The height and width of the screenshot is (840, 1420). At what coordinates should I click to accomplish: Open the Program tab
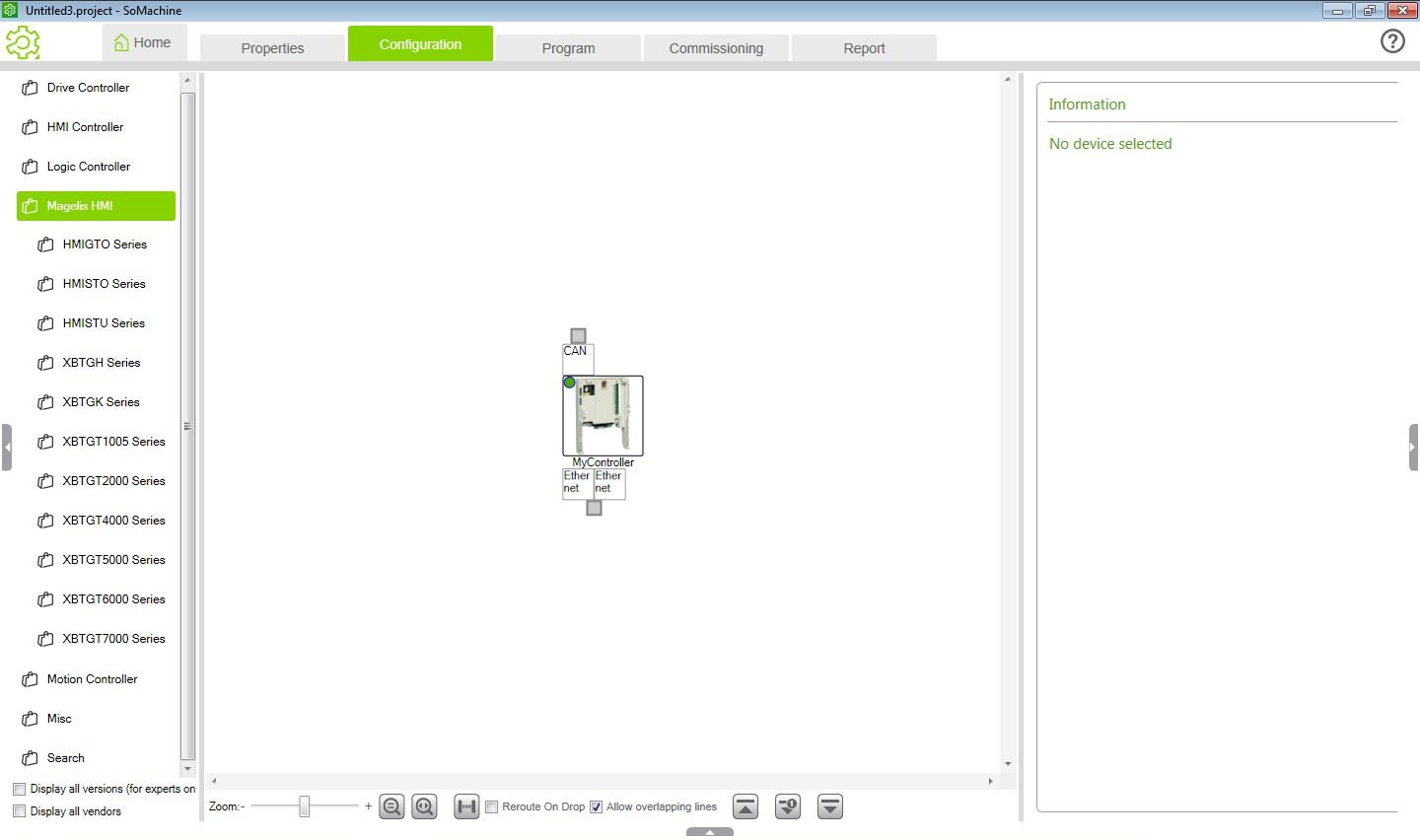tap(568, 48)
